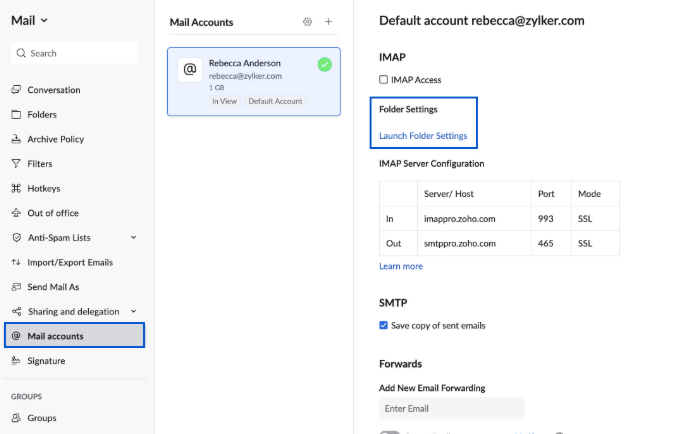
Task: Click the Default Account tag
Action: (x=275, y=101)
